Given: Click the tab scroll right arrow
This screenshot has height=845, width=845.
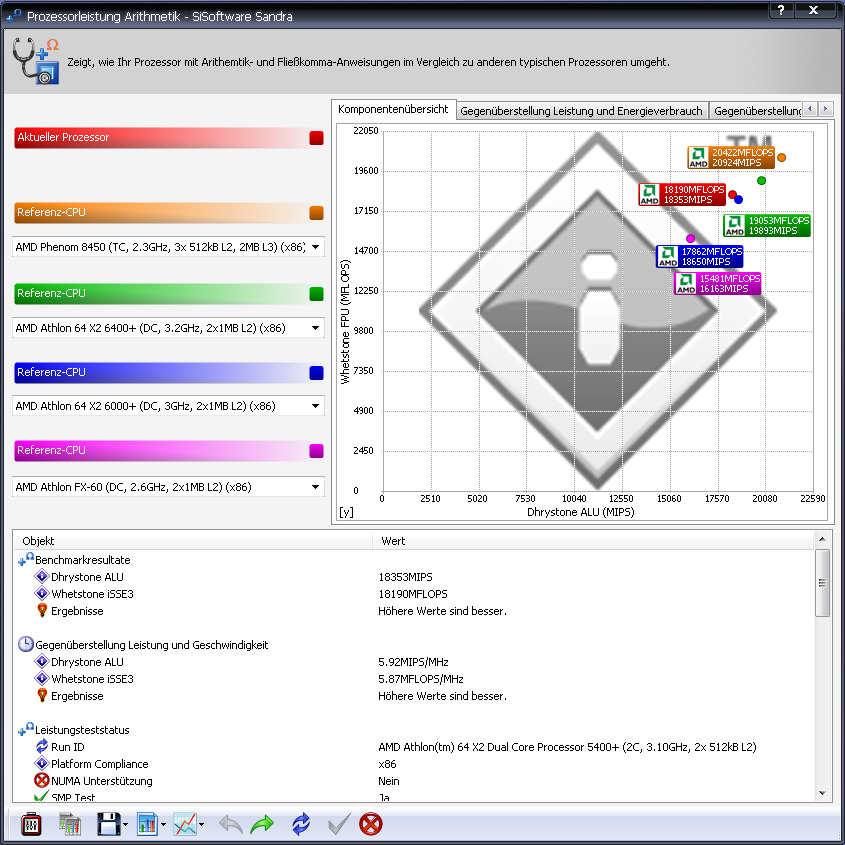Looking at the screenshot, I should pyautogui.click(x=826, y=109).
